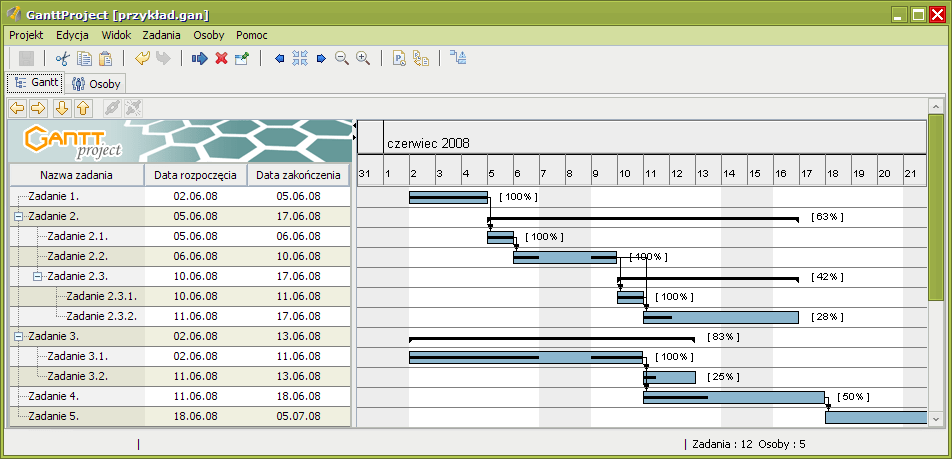952x459 pixels.
Task: Zoom in on the Gantt chart
Action: [363, 58]
